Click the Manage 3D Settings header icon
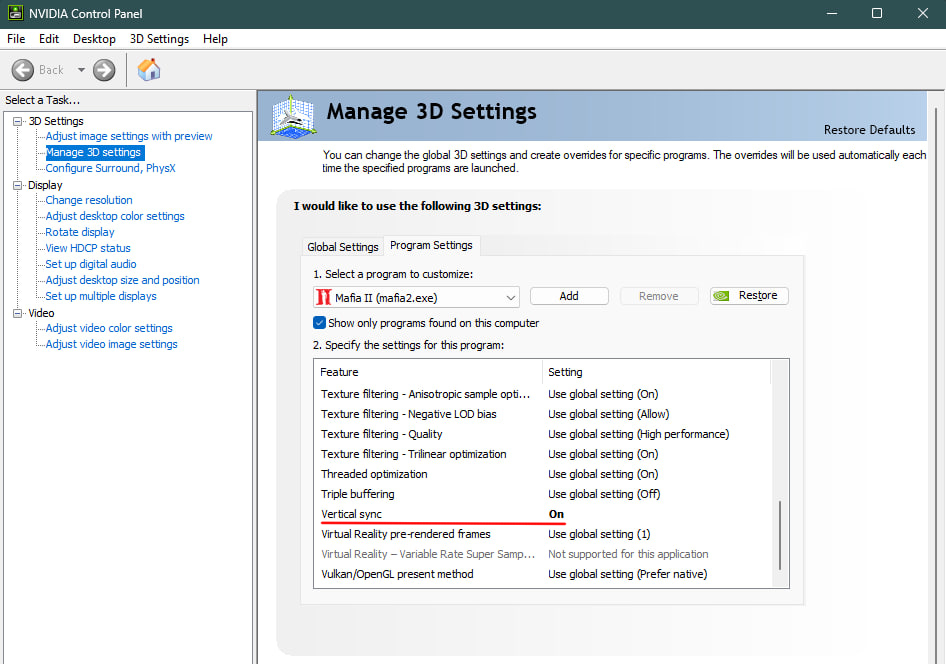Screen dimensions: 946x664 pos(294,117)
